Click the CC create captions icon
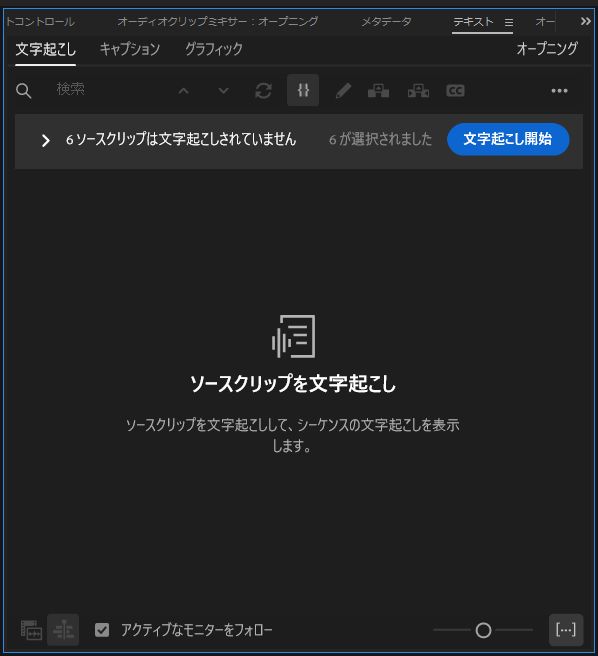The width and height of the screenshot is (598, 656). coord(455,90)
